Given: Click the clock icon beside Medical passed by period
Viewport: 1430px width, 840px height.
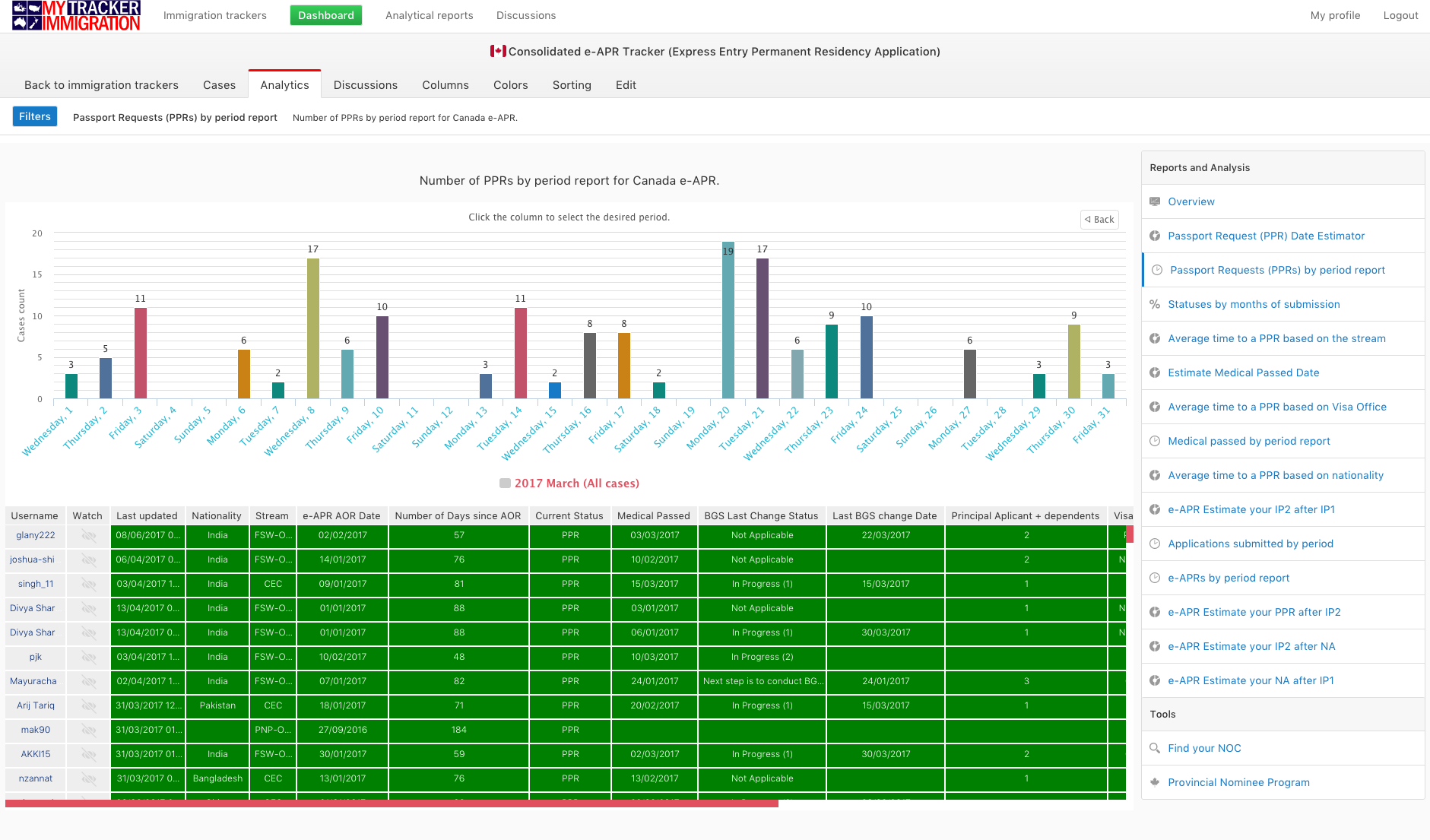Looking at the screenshot, I should pos(1155,441).
